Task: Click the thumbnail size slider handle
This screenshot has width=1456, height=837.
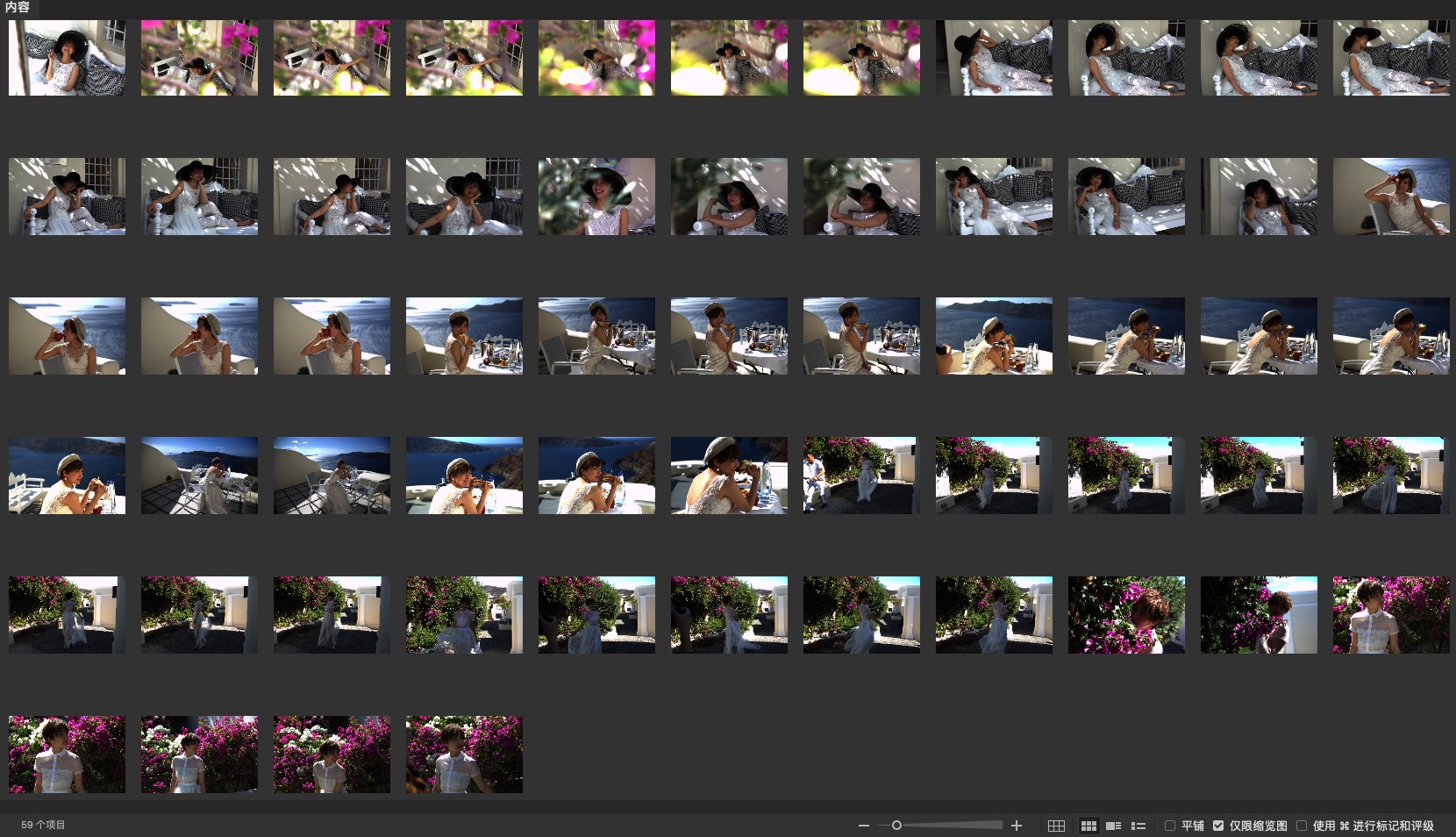Action: [896, 826]
